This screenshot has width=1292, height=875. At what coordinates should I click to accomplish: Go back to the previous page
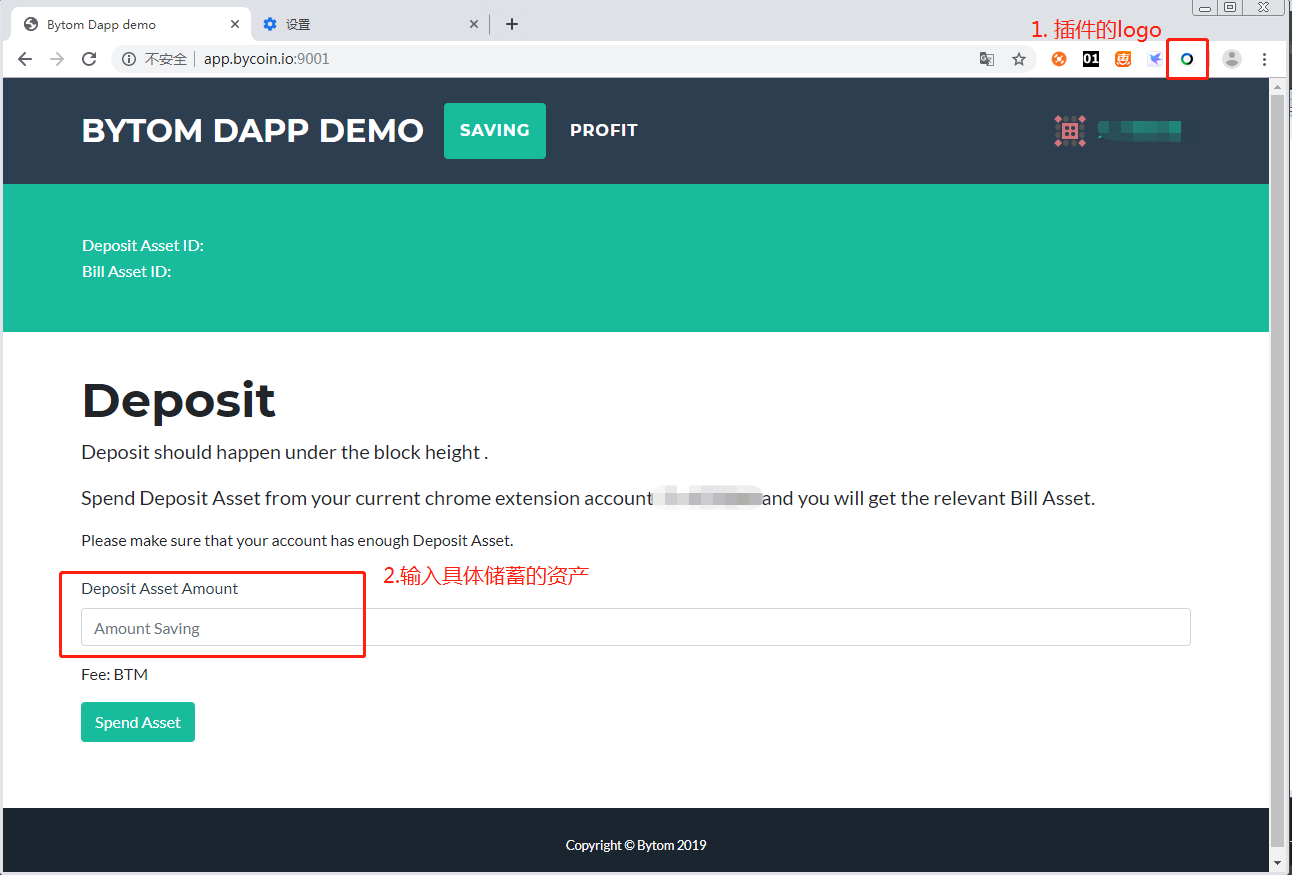click(25, 59)
